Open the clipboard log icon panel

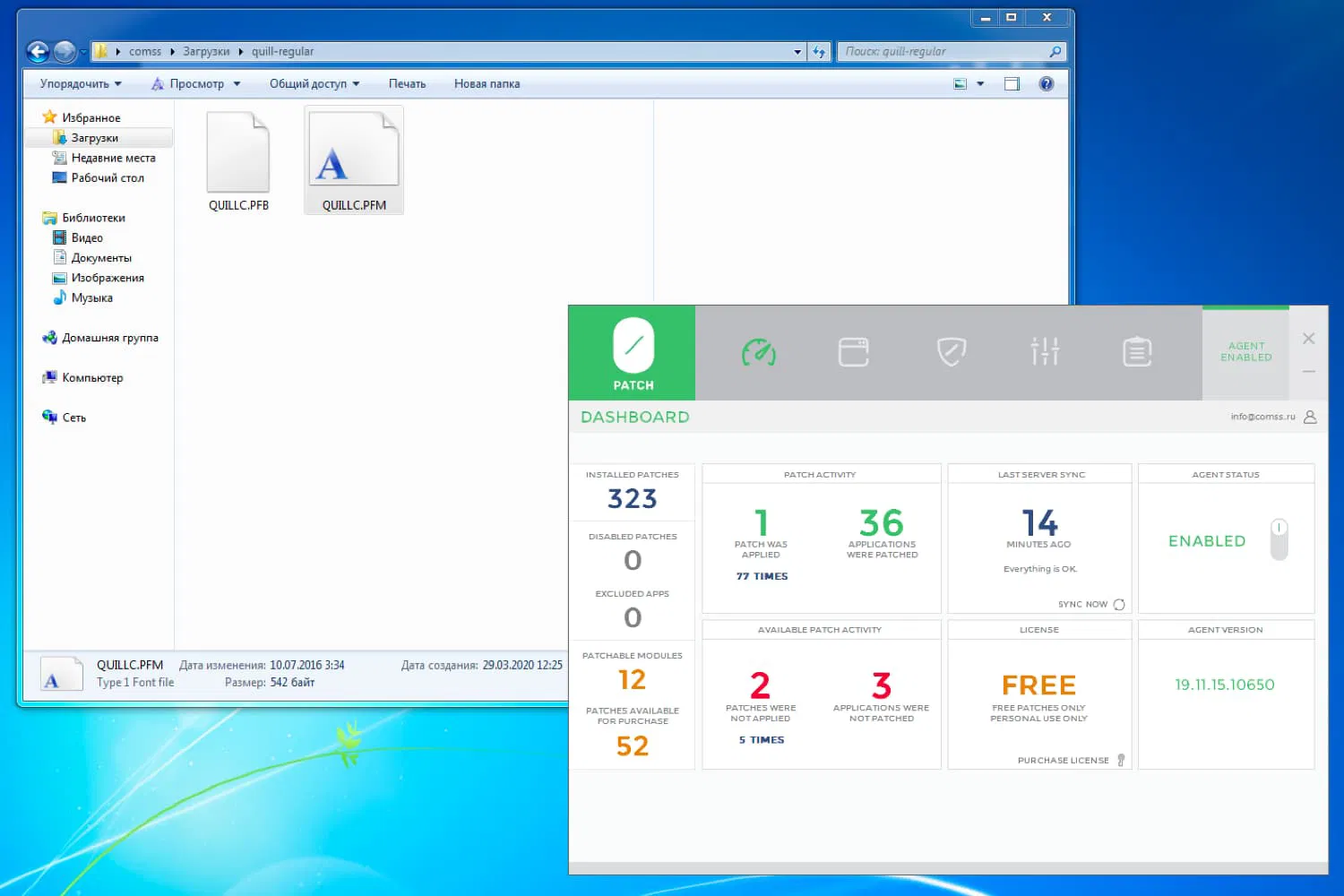pyautogui.click(x=1137, y=352)
